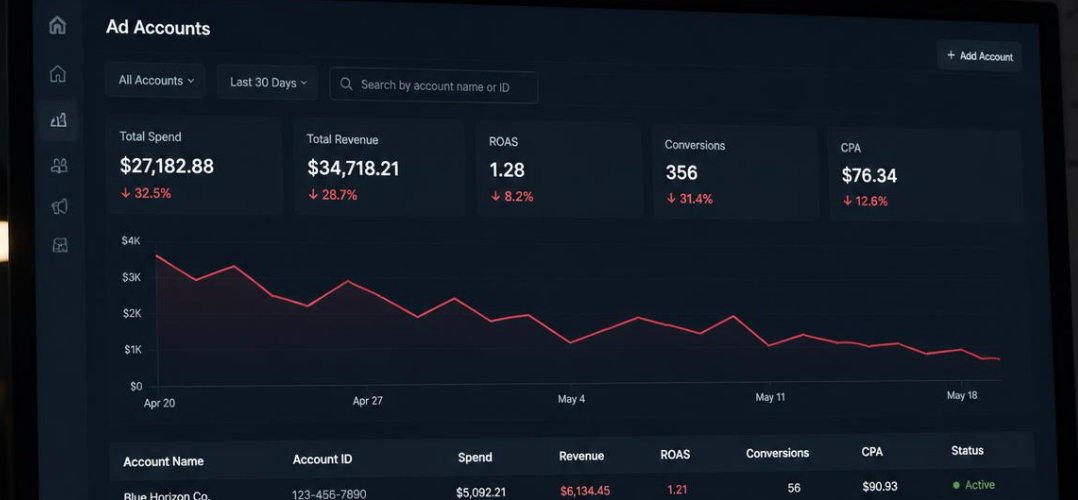Click the top logo home icon in sidebar
This screenshot has width=1078, height=500.
pyautogui.click(x=58, y=25)
